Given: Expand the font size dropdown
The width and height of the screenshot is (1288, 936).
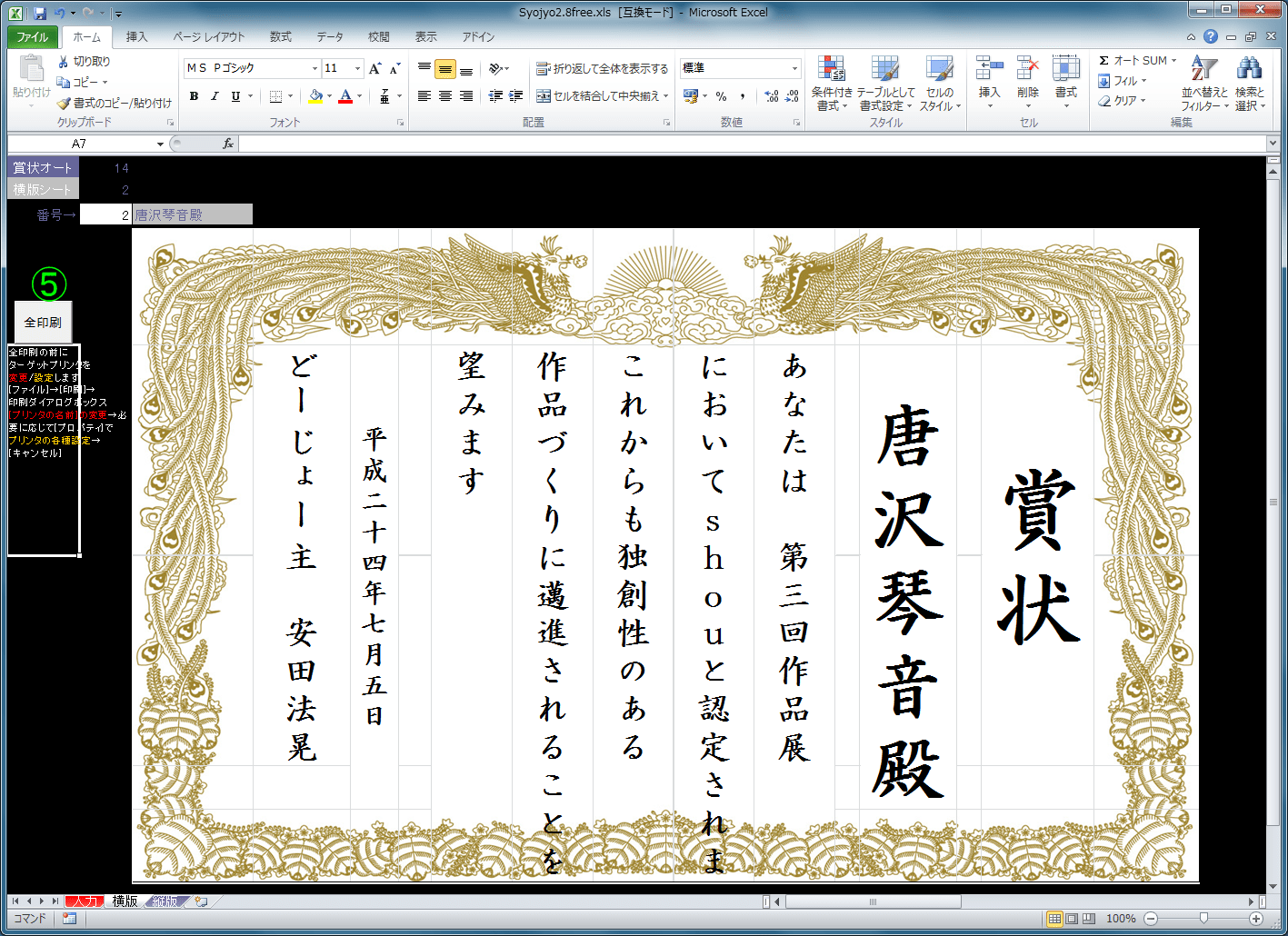Looking at the screenshot, I should 357,69.
